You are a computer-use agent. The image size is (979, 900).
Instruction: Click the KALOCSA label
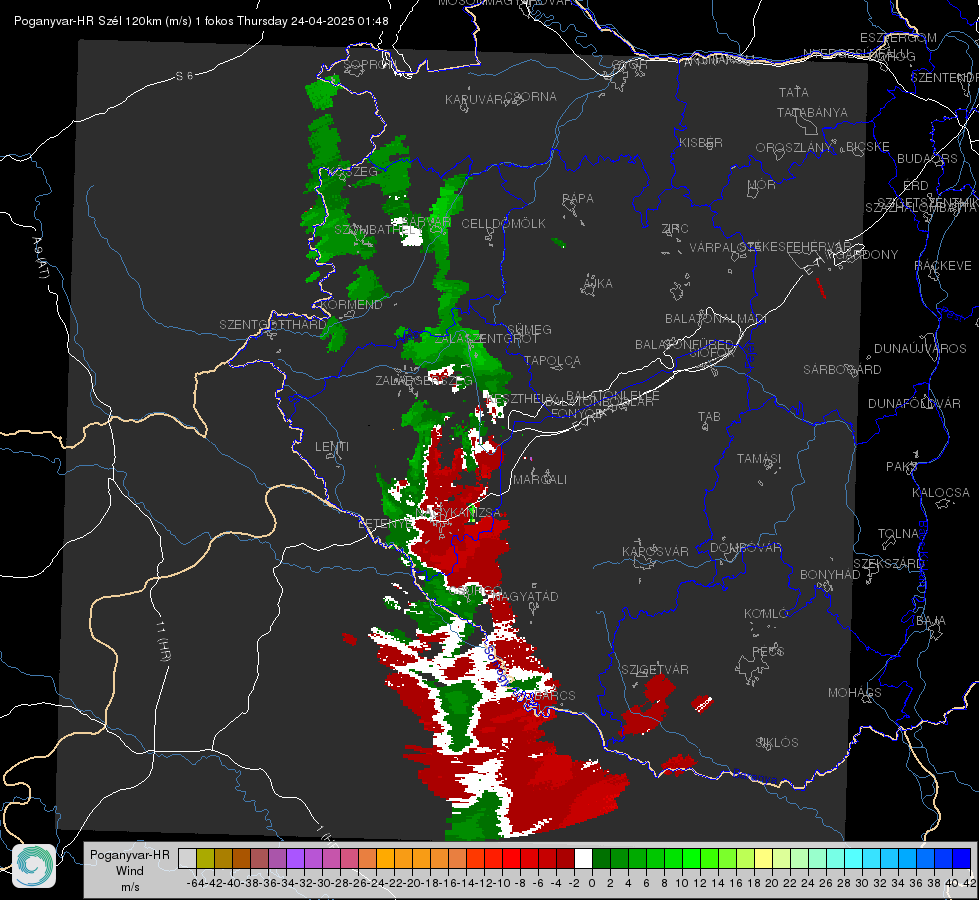(x=940, y=493)
